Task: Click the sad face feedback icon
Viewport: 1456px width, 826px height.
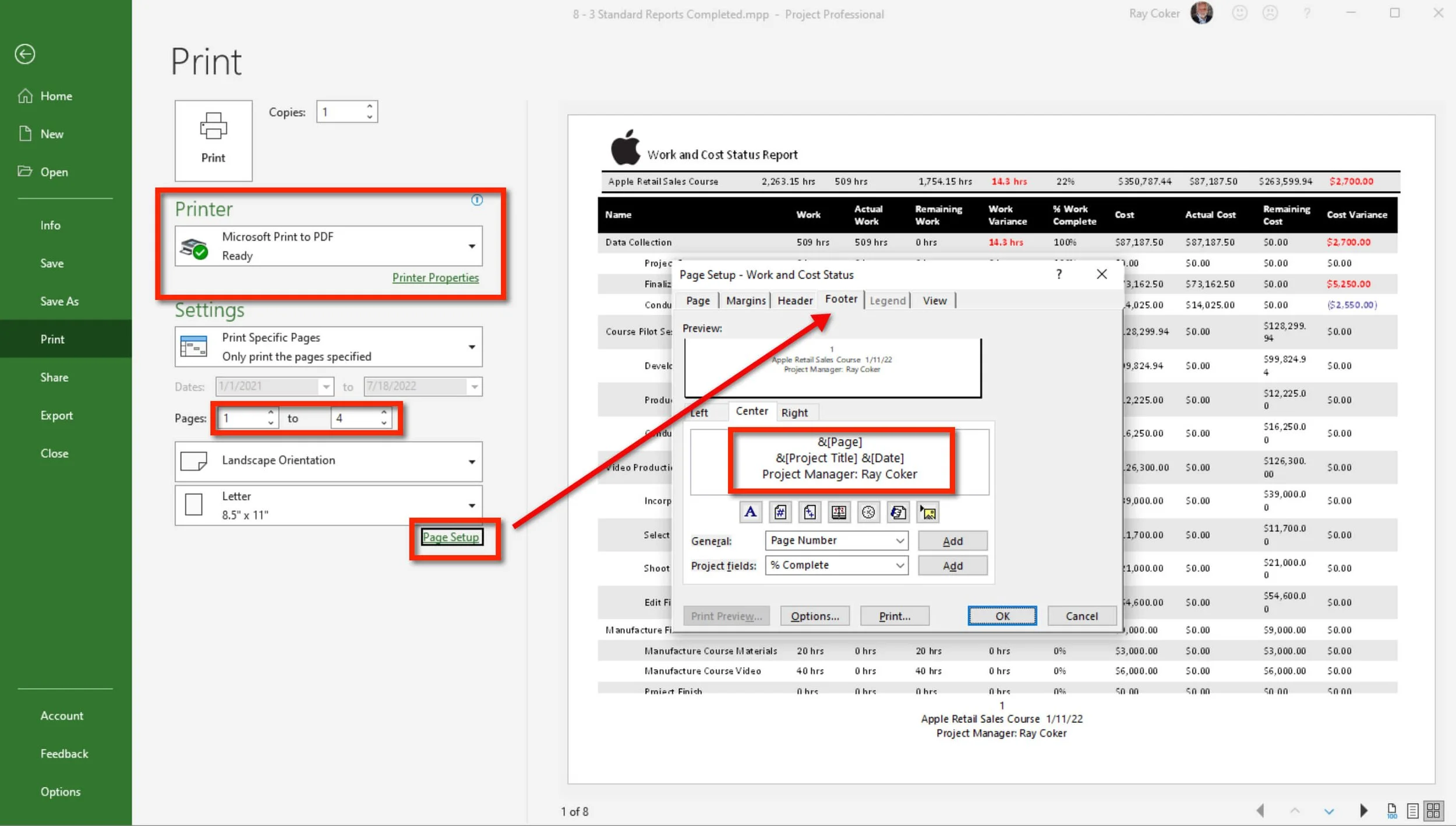Action: (1270, 13)
